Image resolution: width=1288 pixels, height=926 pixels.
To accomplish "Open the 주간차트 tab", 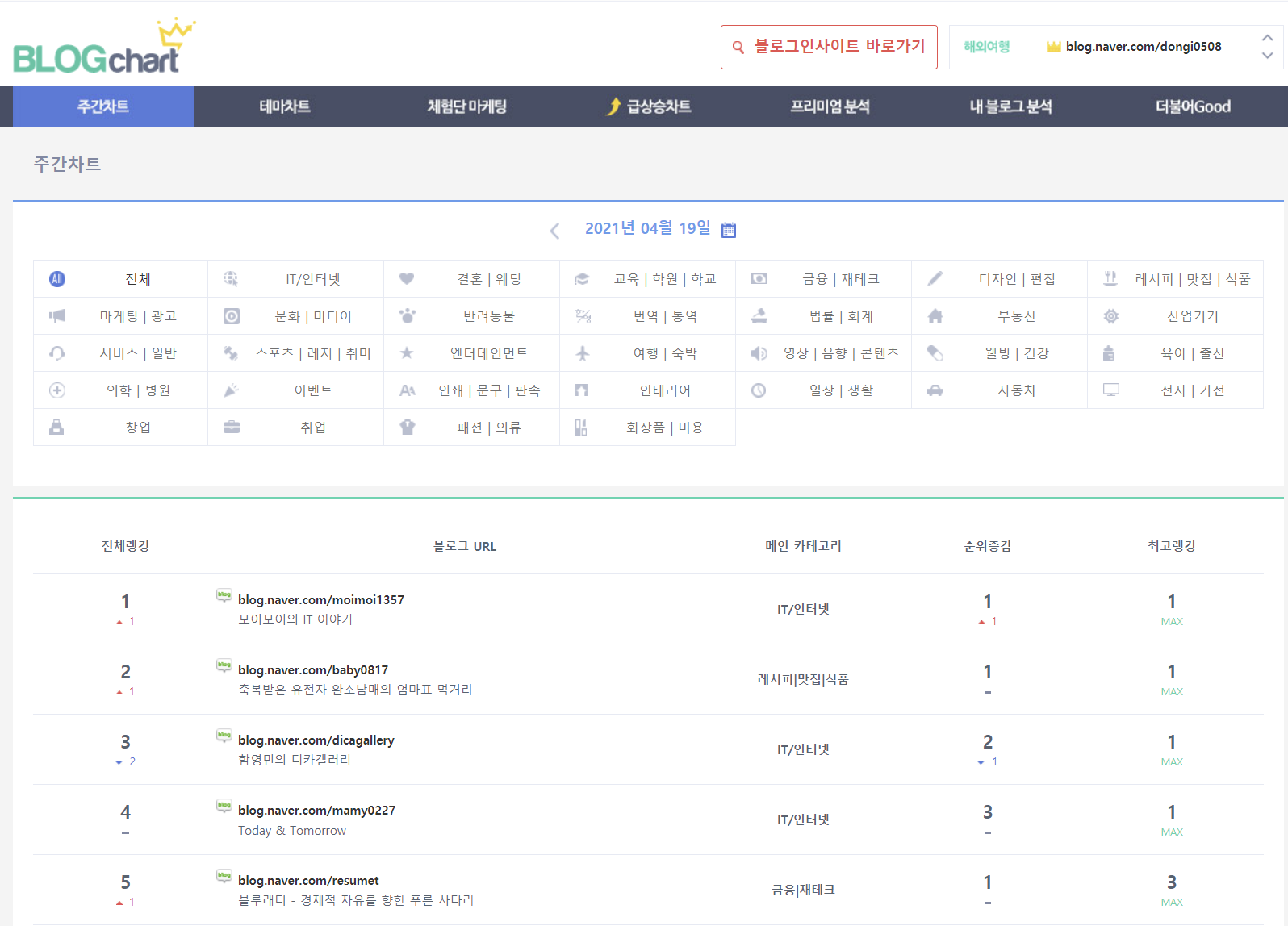I will [103, 106].
